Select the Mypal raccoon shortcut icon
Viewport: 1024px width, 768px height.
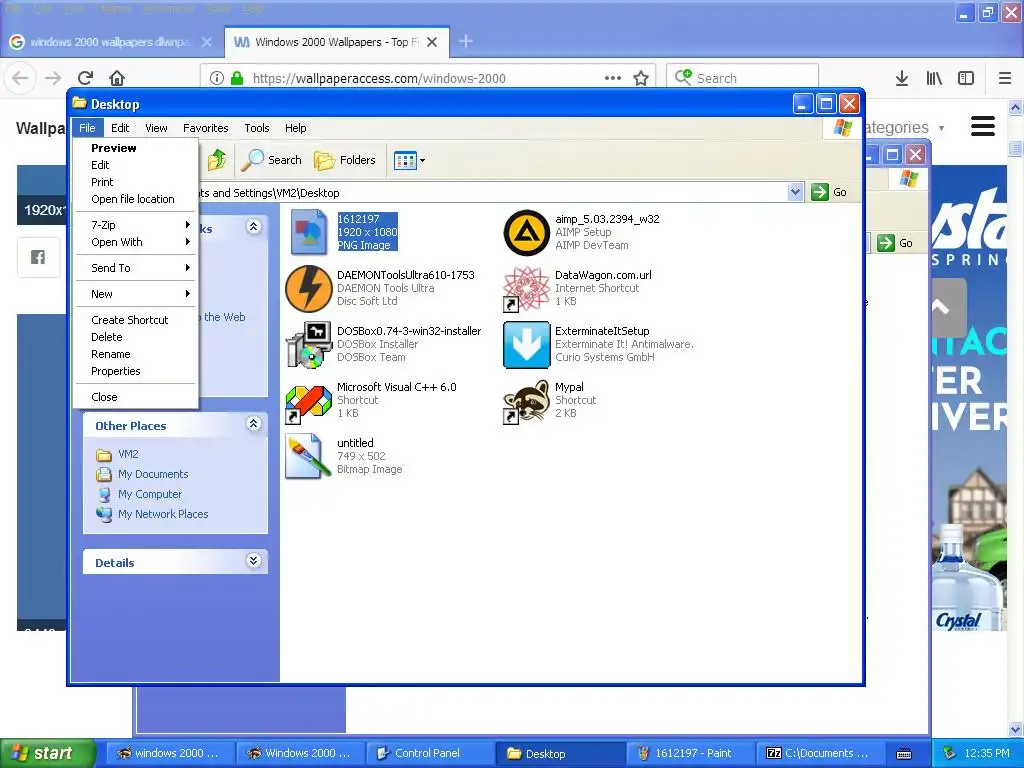pos(526,400)
